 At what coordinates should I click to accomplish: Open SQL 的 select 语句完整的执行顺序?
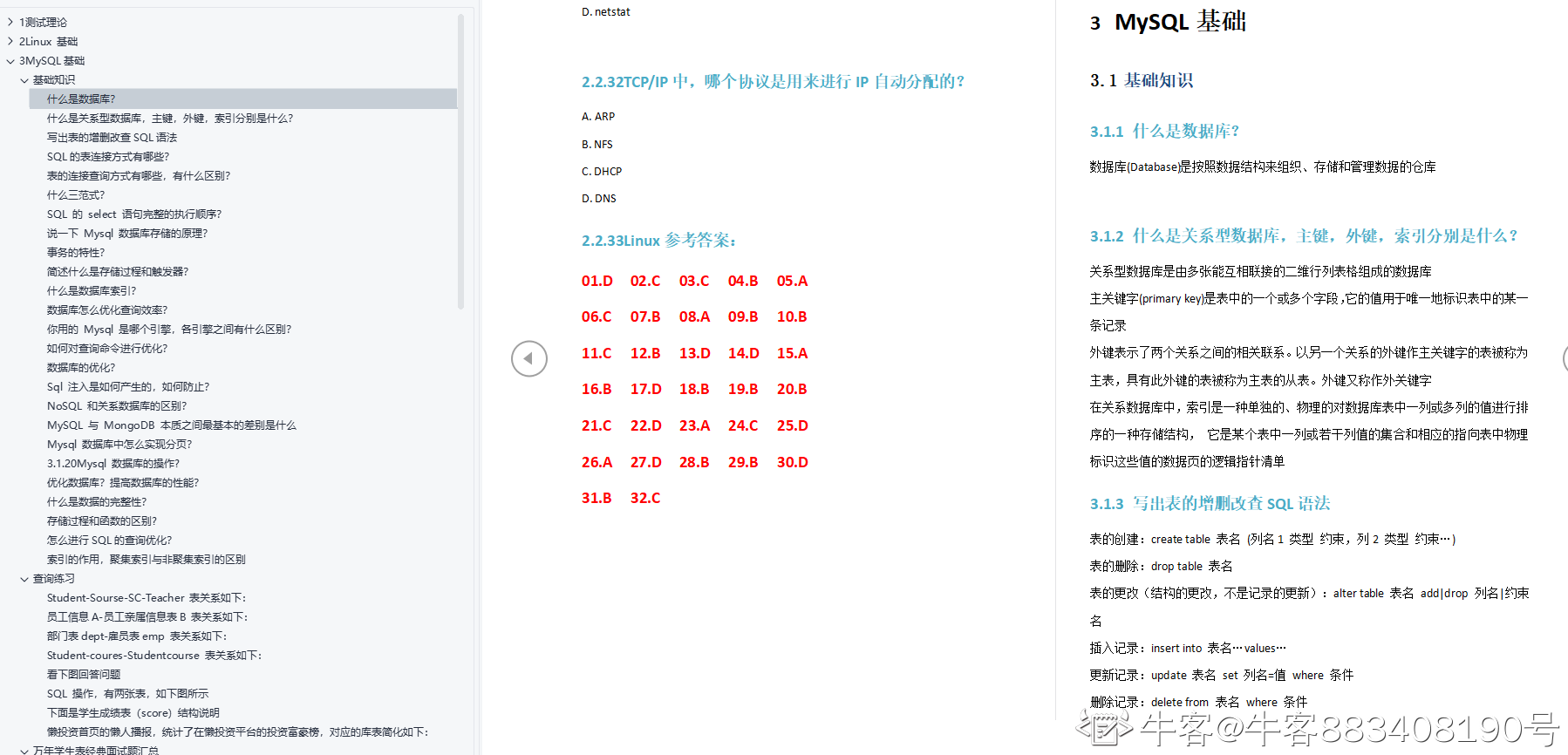pos(134,214)
